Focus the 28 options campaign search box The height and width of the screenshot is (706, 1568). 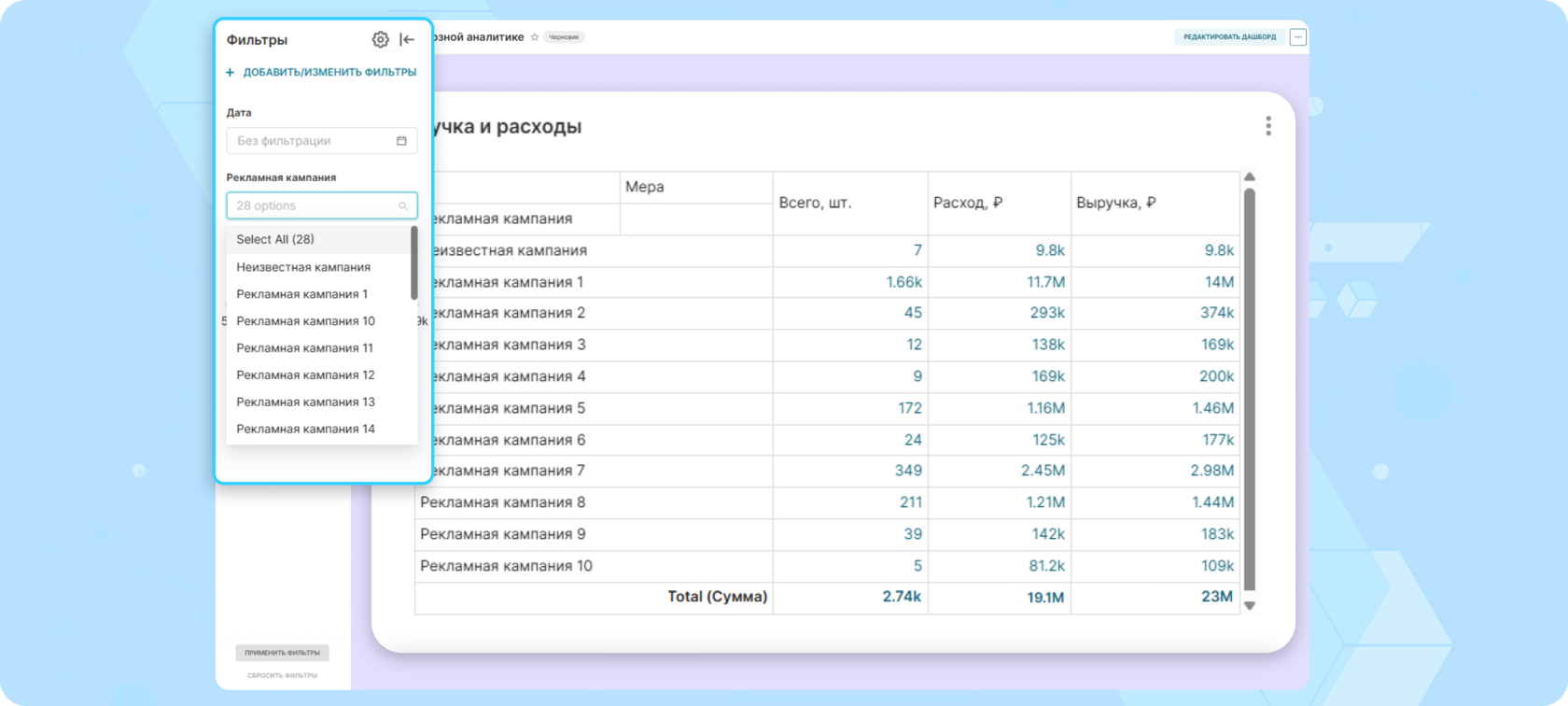(x=322, y=205)
